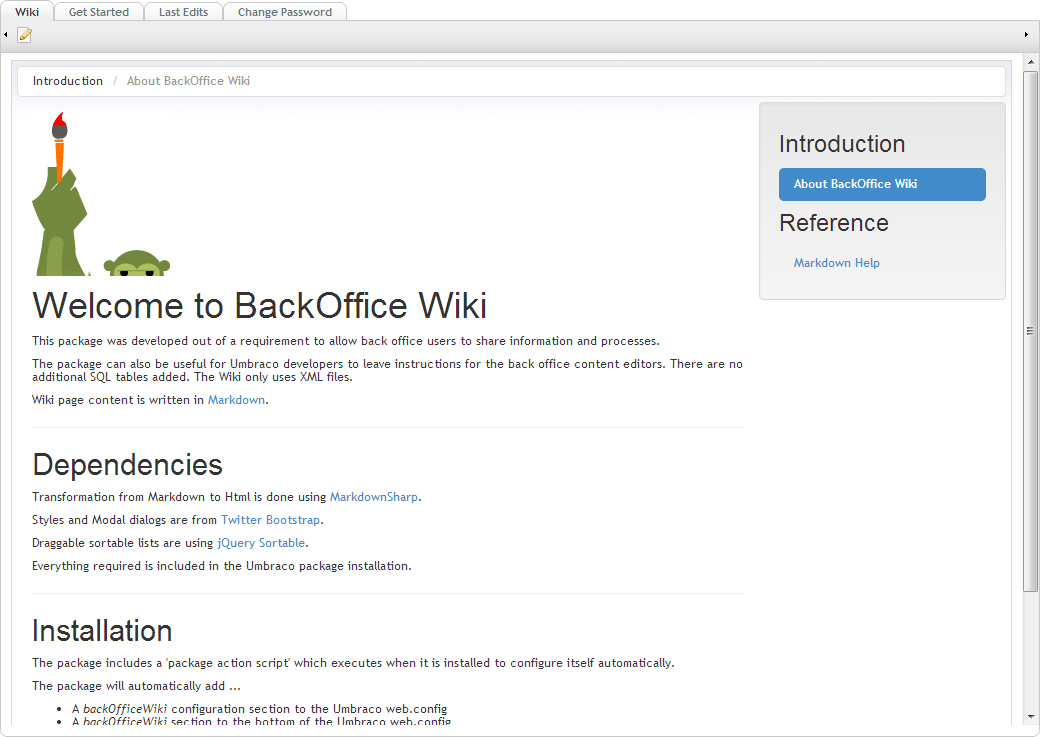Click the green monkey mascot image
This screenshot has width=1040, height=737.
click(x=137, y=263)
